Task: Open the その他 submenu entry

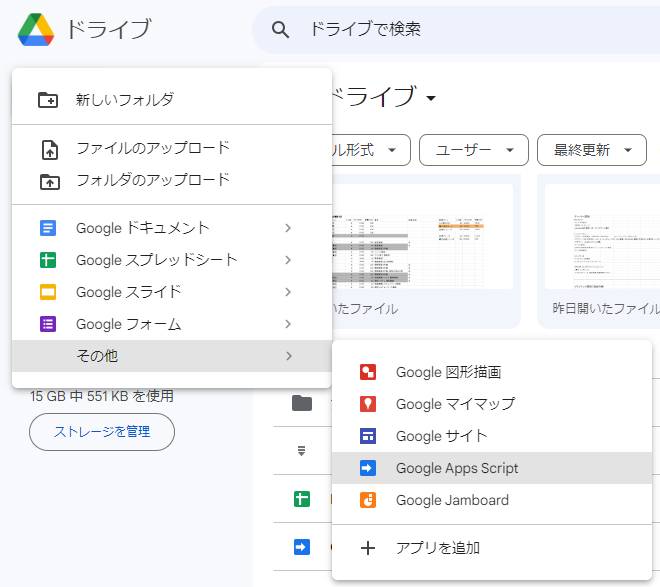Action: click(x=172, y=356)
